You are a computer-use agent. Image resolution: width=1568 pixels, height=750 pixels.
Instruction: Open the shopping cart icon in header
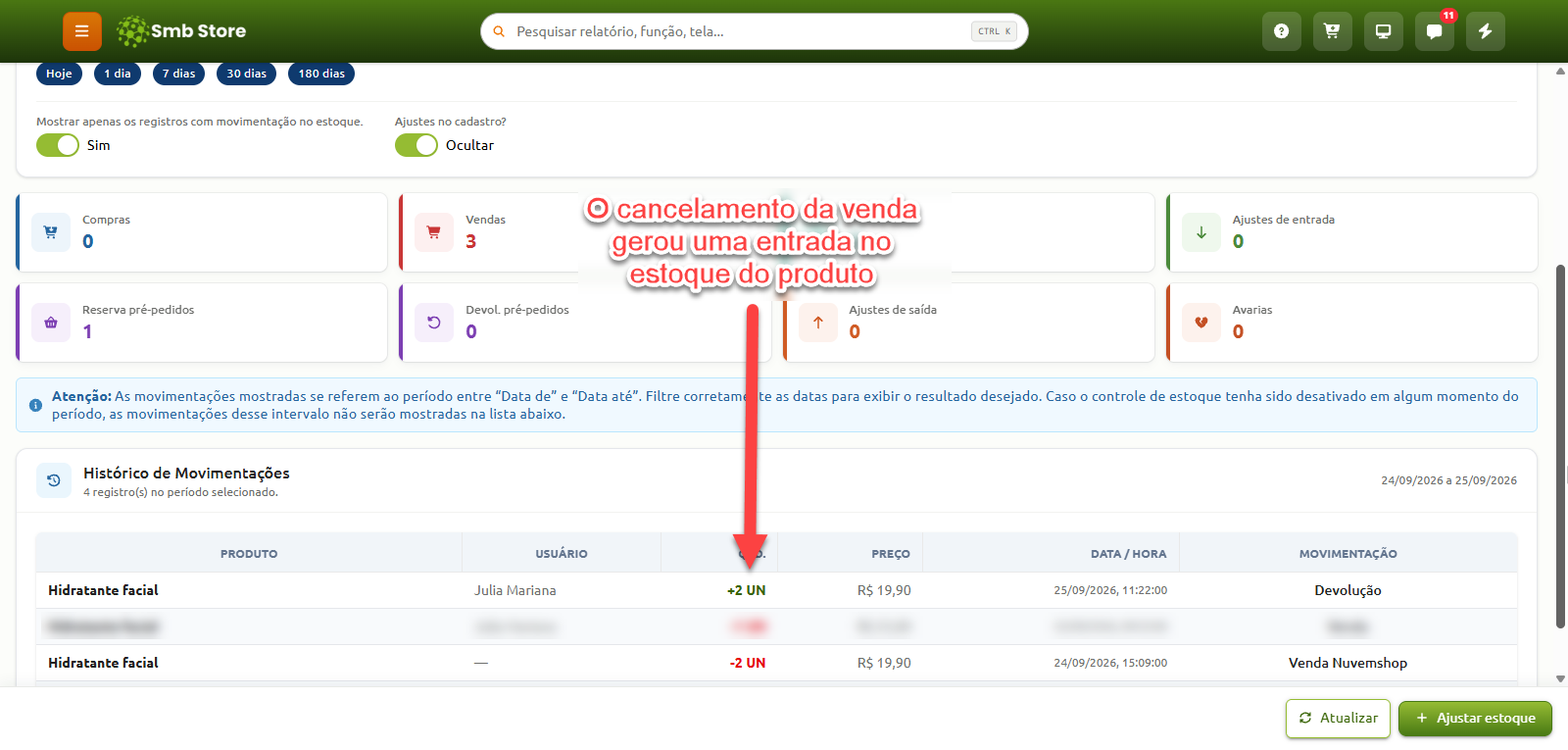point(1332,31)
